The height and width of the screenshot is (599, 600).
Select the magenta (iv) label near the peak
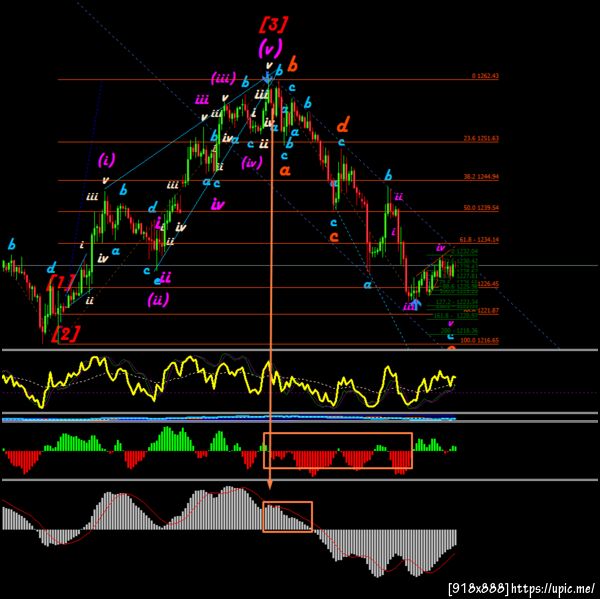[x=252, y=162]
